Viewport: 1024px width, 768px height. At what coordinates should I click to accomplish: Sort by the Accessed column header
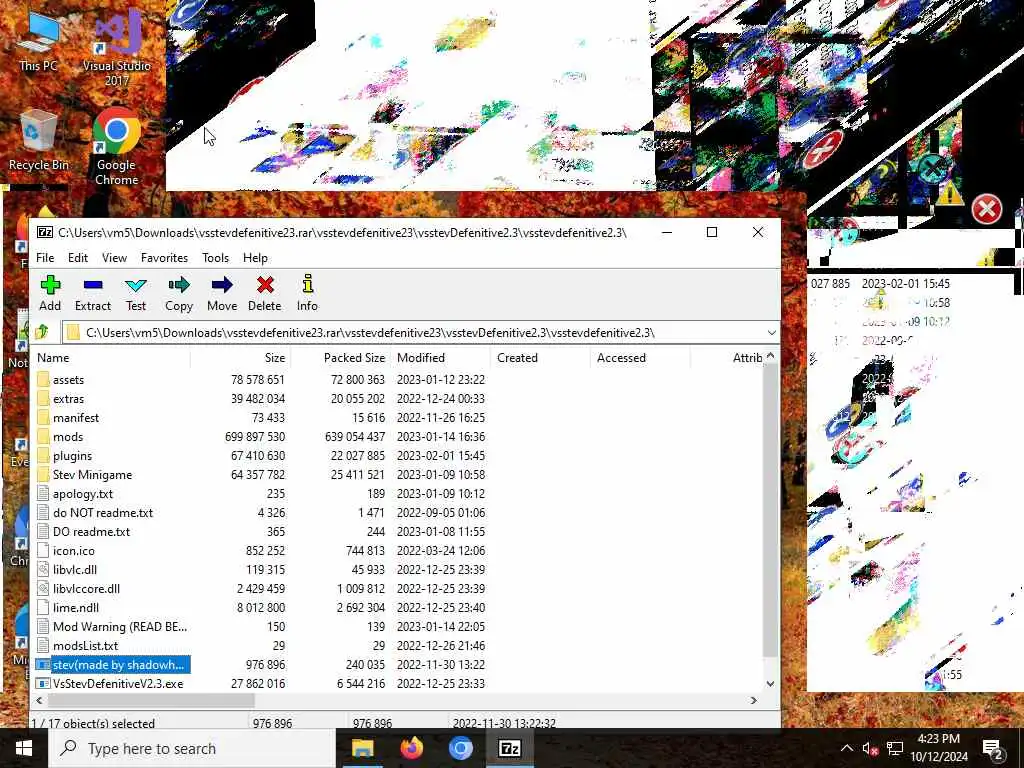[640, 358]
